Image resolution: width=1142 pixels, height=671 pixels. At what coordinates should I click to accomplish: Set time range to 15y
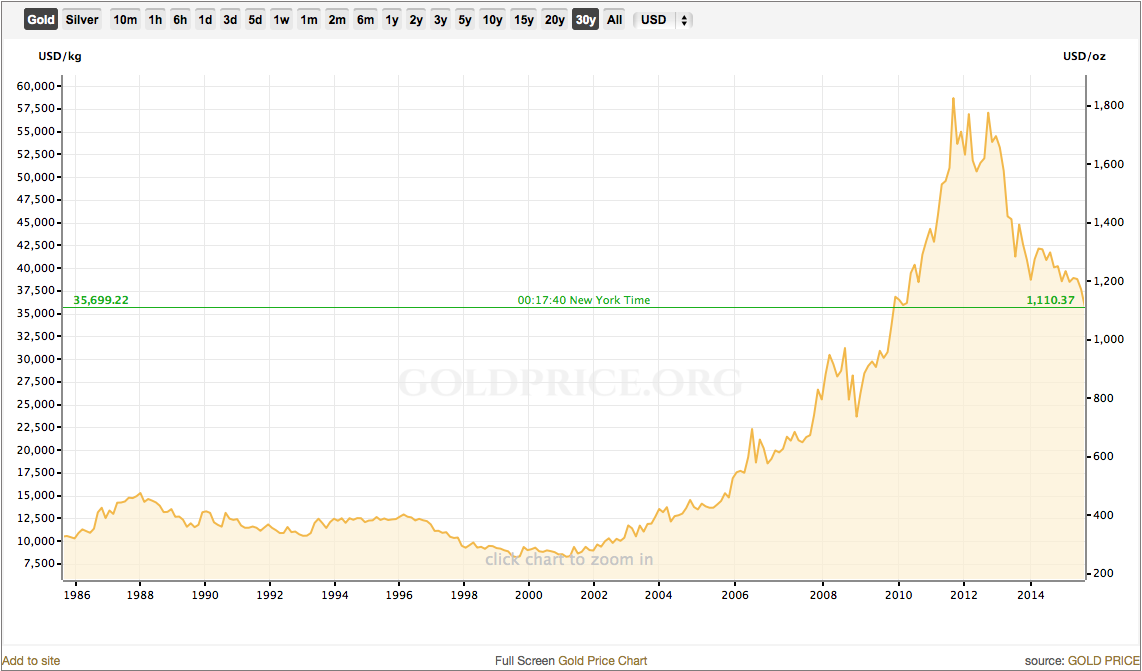pyautogui.click(x=524, y=20)
